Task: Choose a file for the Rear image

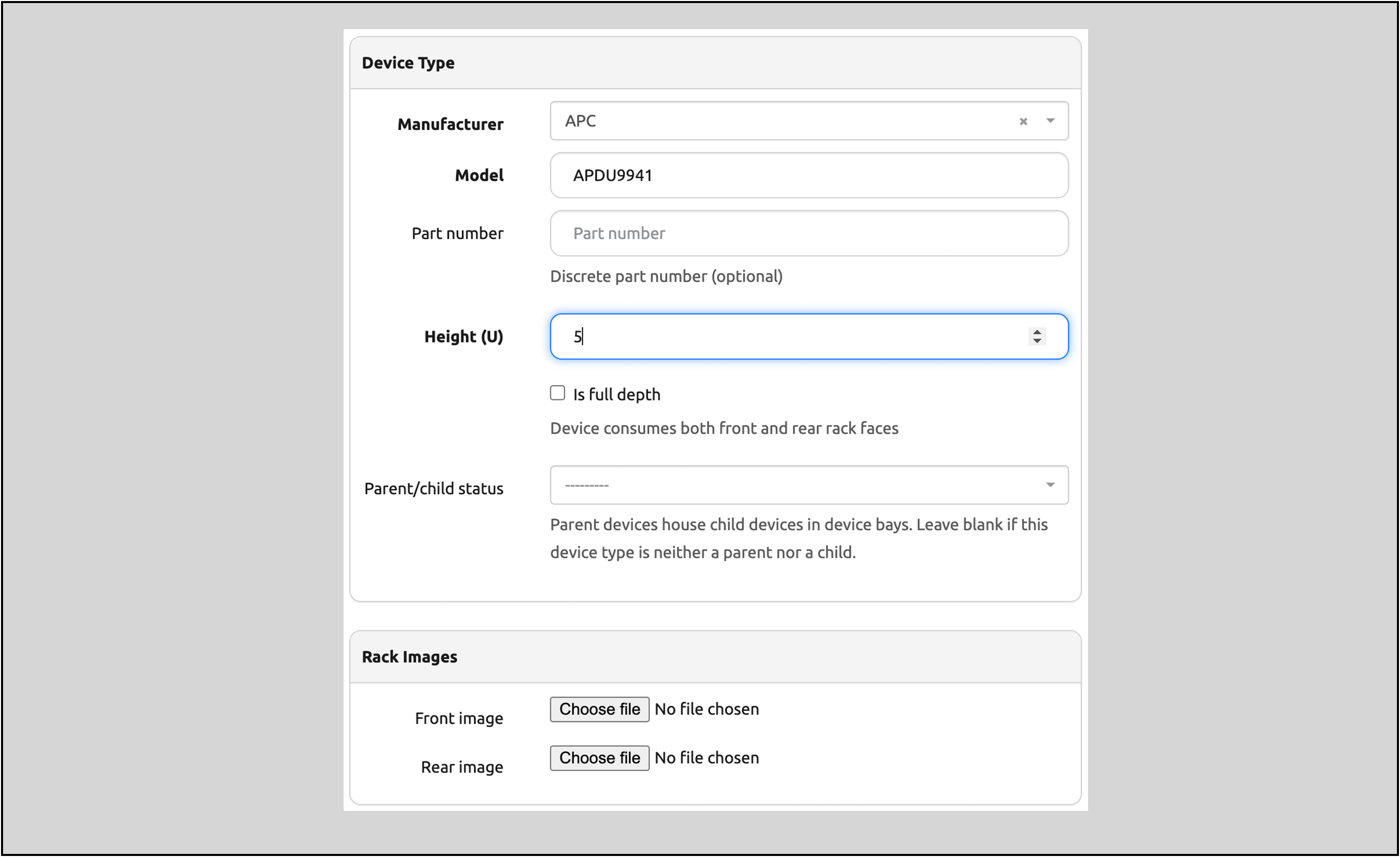Action: coord(599,758)
